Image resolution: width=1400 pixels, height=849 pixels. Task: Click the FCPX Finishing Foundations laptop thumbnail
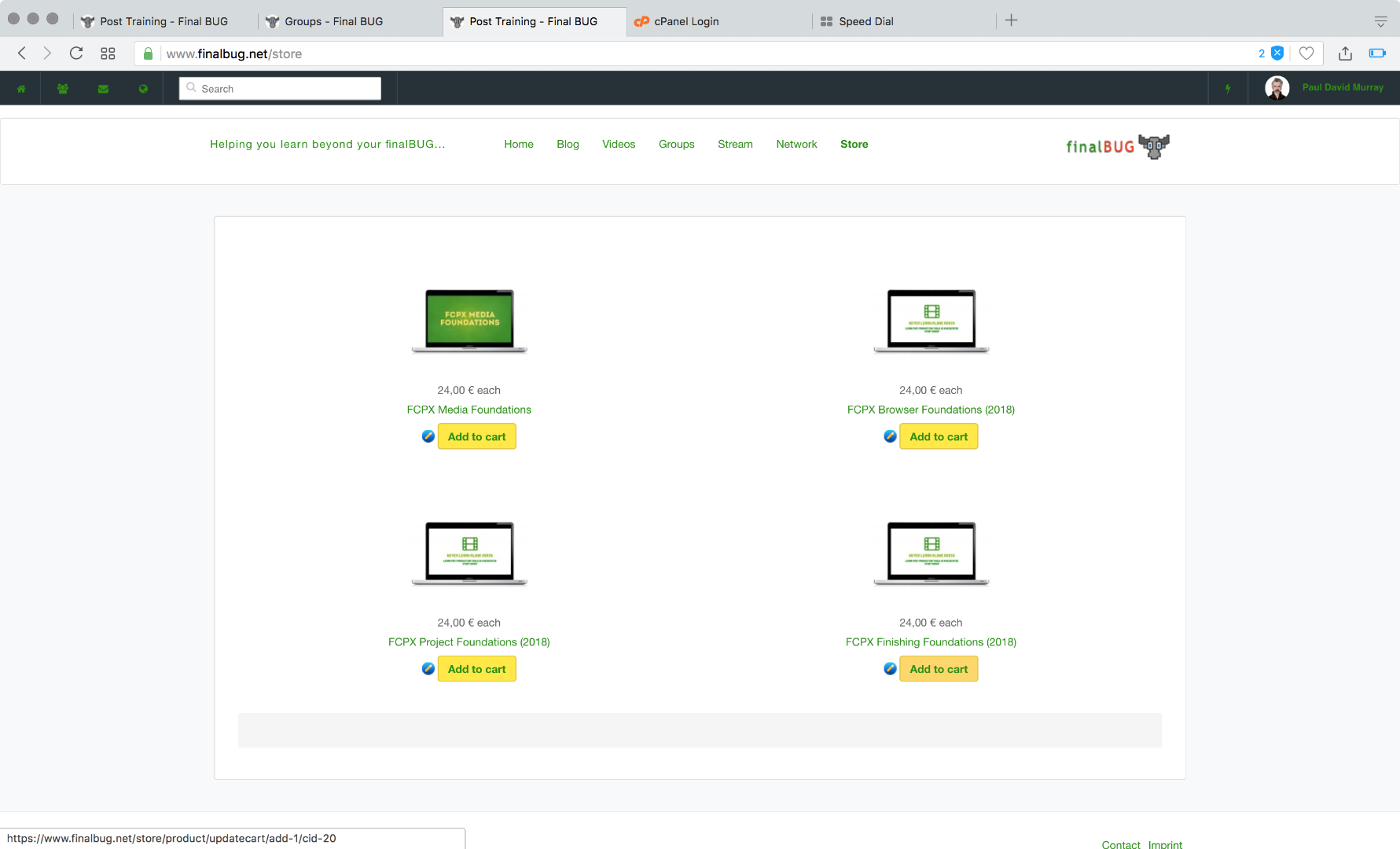coord(931,554)
